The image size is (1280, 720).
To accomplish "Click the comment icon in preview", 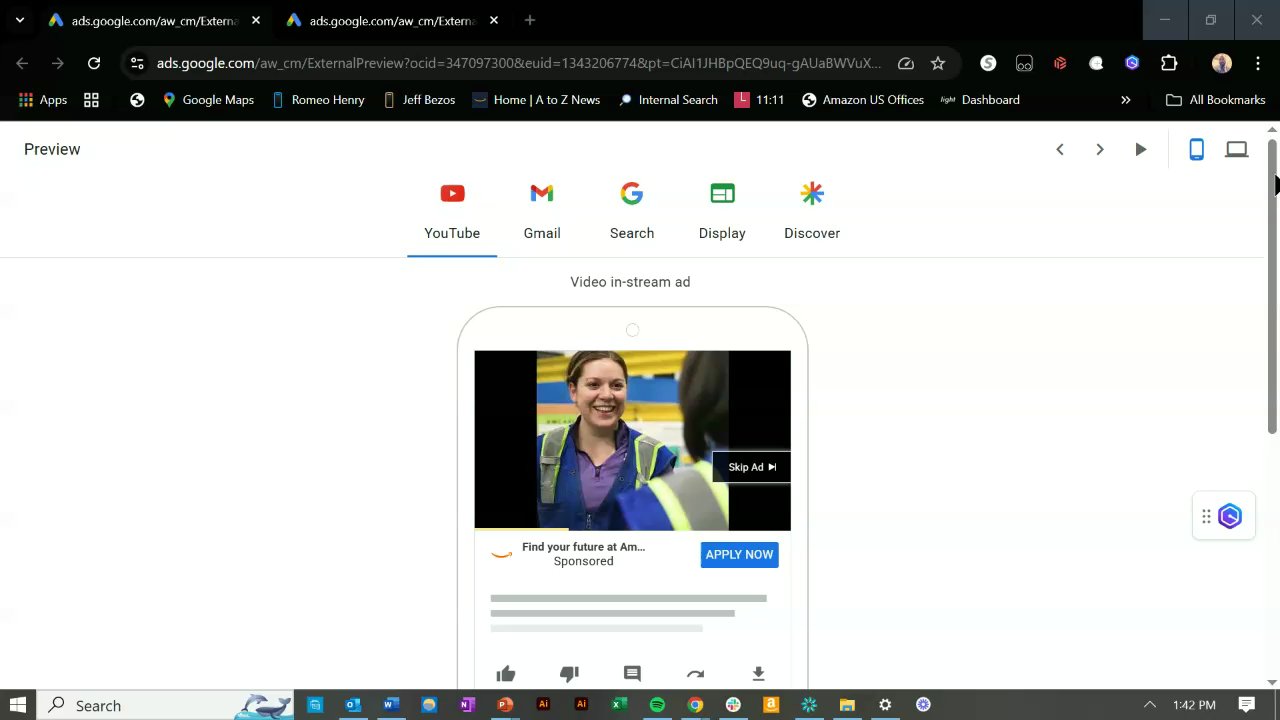I will pyautogui.click(x=632, y=674).
